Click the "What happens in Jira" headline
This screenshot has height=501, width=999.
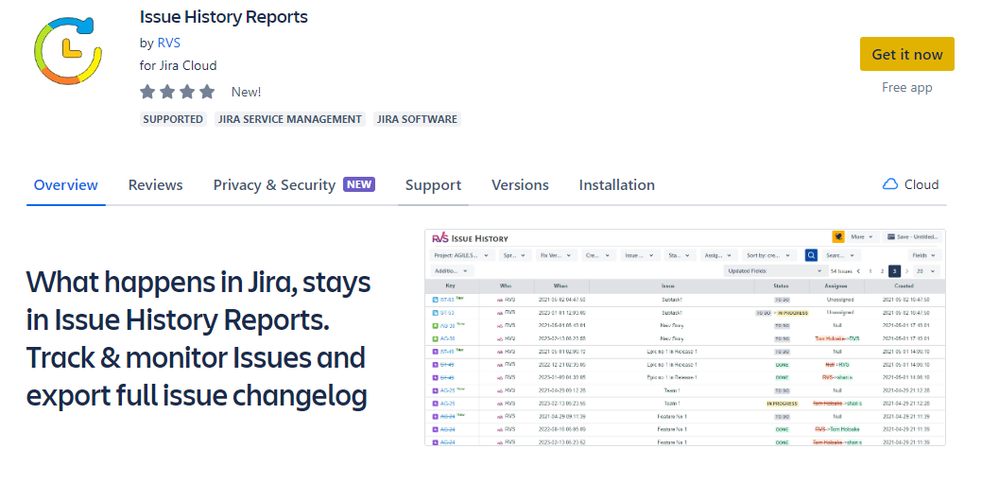[198, 338]
